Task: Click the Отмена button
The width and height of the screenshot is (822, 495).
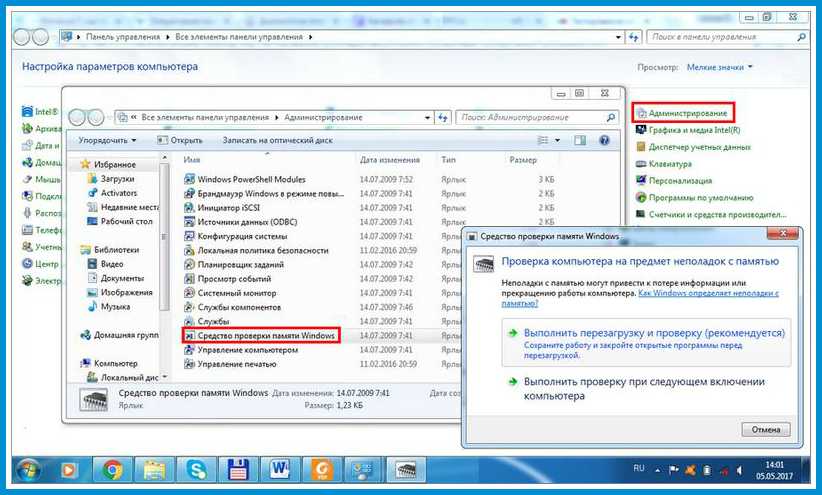Action: pos(766,429)
